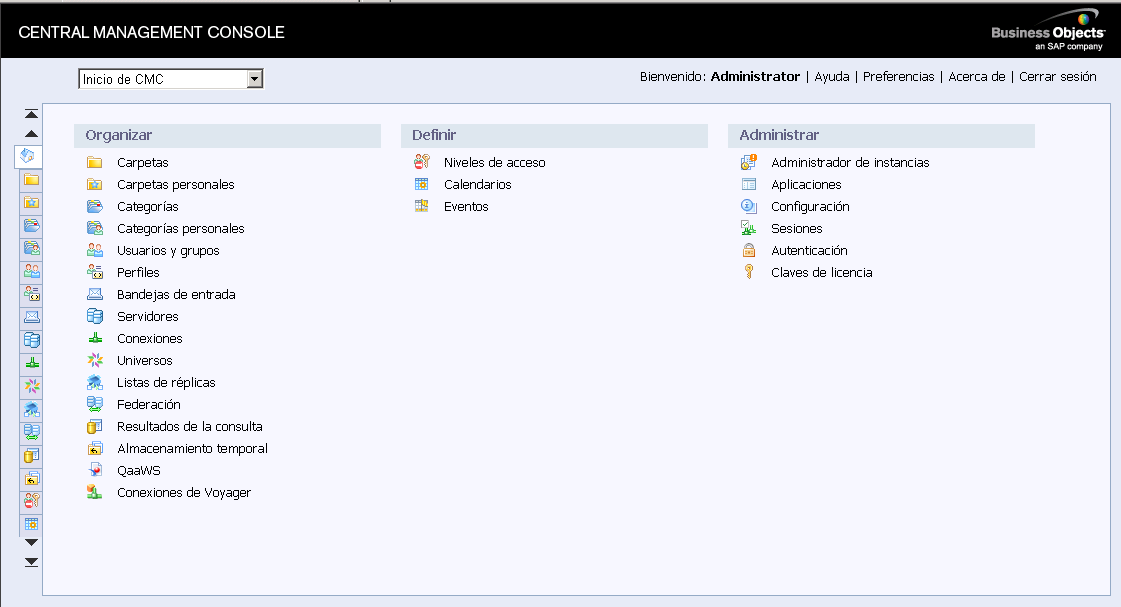This screenshot has height=607, width=1121.
Task: Click the Sesiones icon under Administrar
Action: tap(749, 229)
